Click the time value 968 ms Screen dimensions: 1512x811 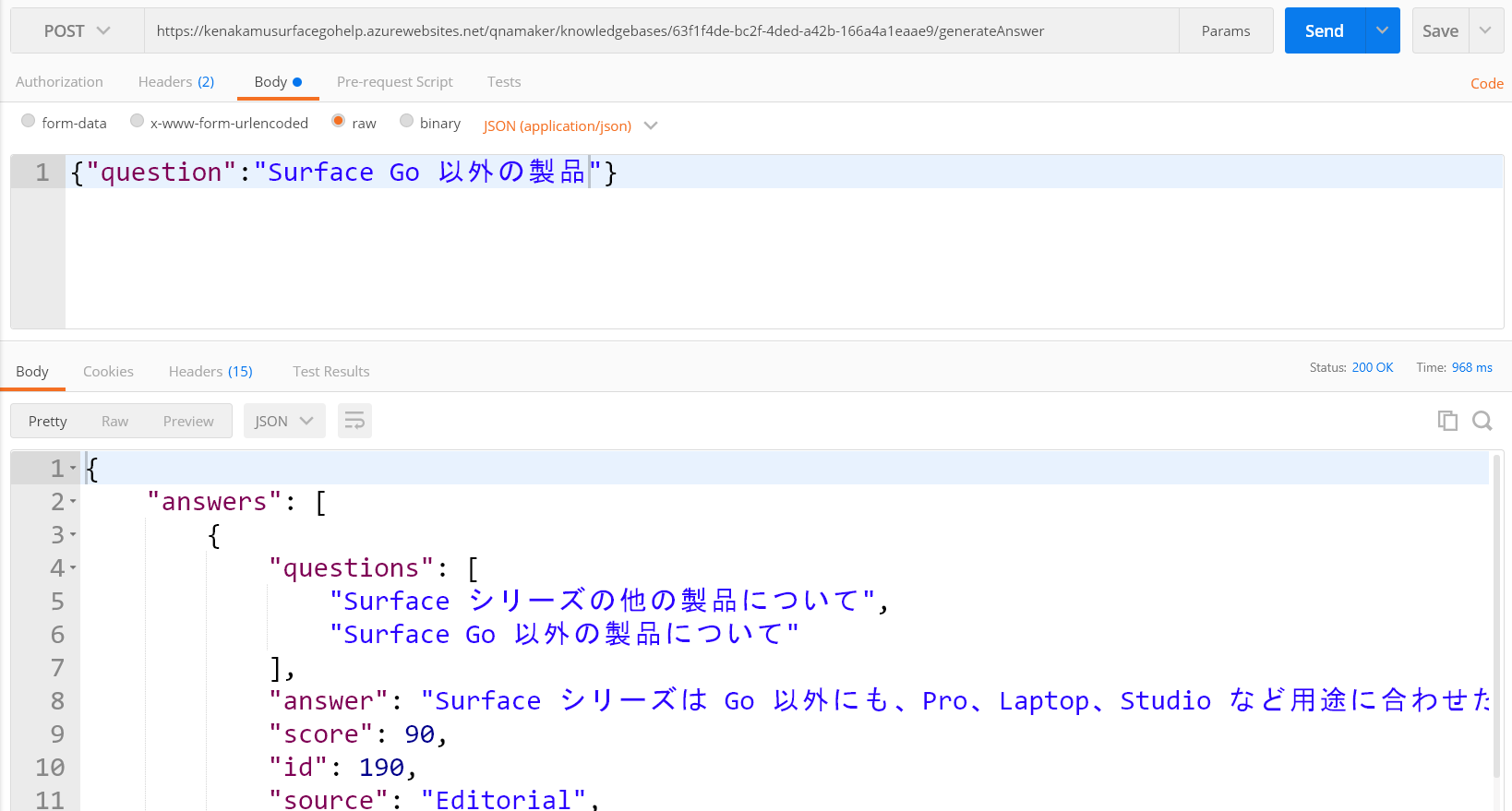click(x=1472, y=367)
